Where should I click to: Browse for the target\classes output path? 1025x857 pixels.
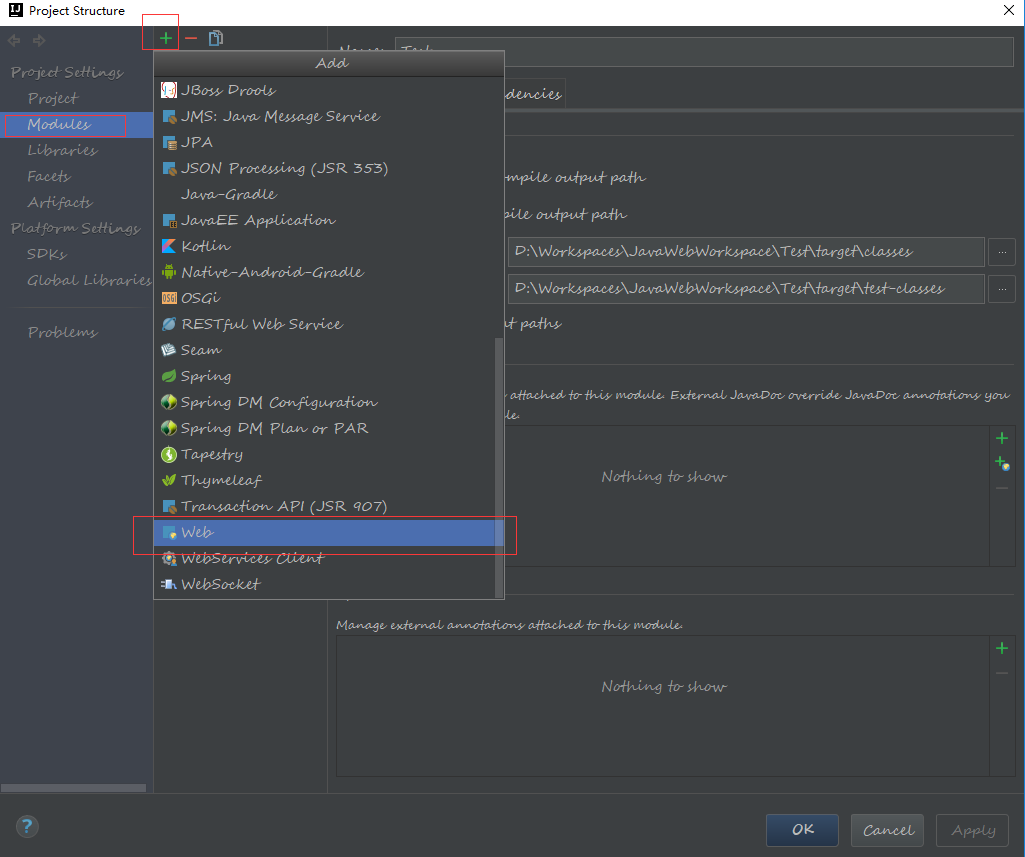[x=1002, y=252]
